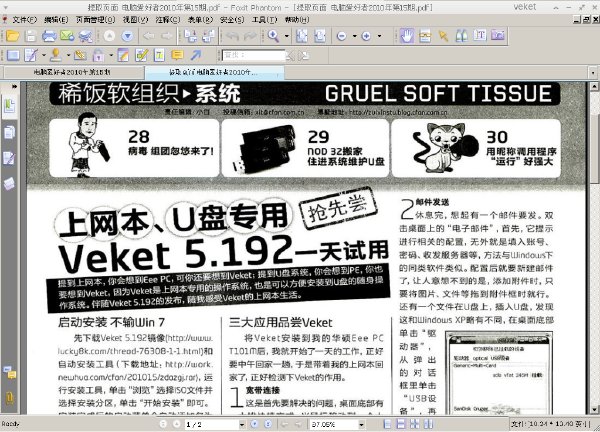
Task: Expand the Zoom In dropdown arrow
Action: pyautogui.click(x=379, y=36)
